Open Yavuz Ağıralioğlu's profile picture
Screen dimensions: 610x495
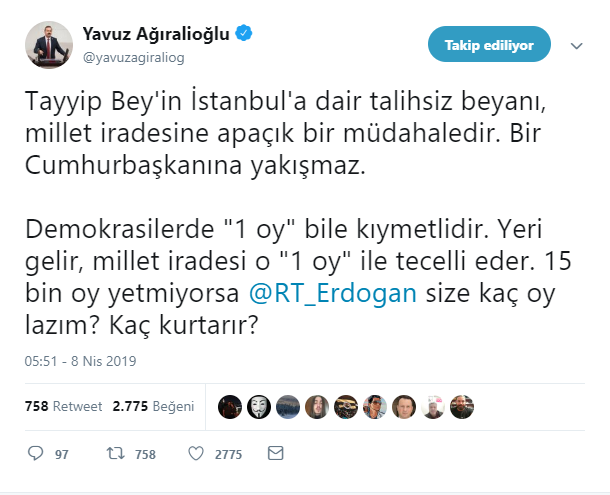tap(49, 45)
